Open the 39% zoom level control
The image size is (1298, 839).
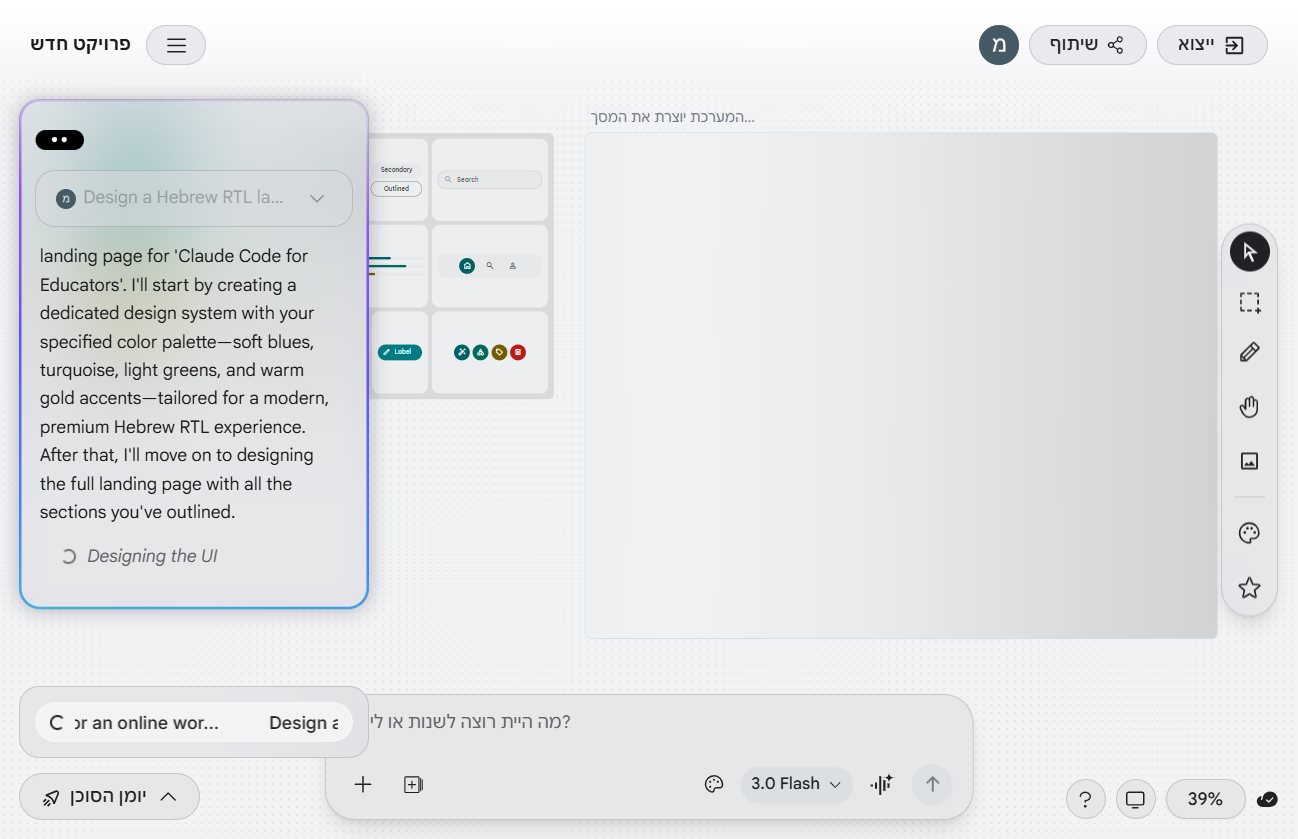1205,799
